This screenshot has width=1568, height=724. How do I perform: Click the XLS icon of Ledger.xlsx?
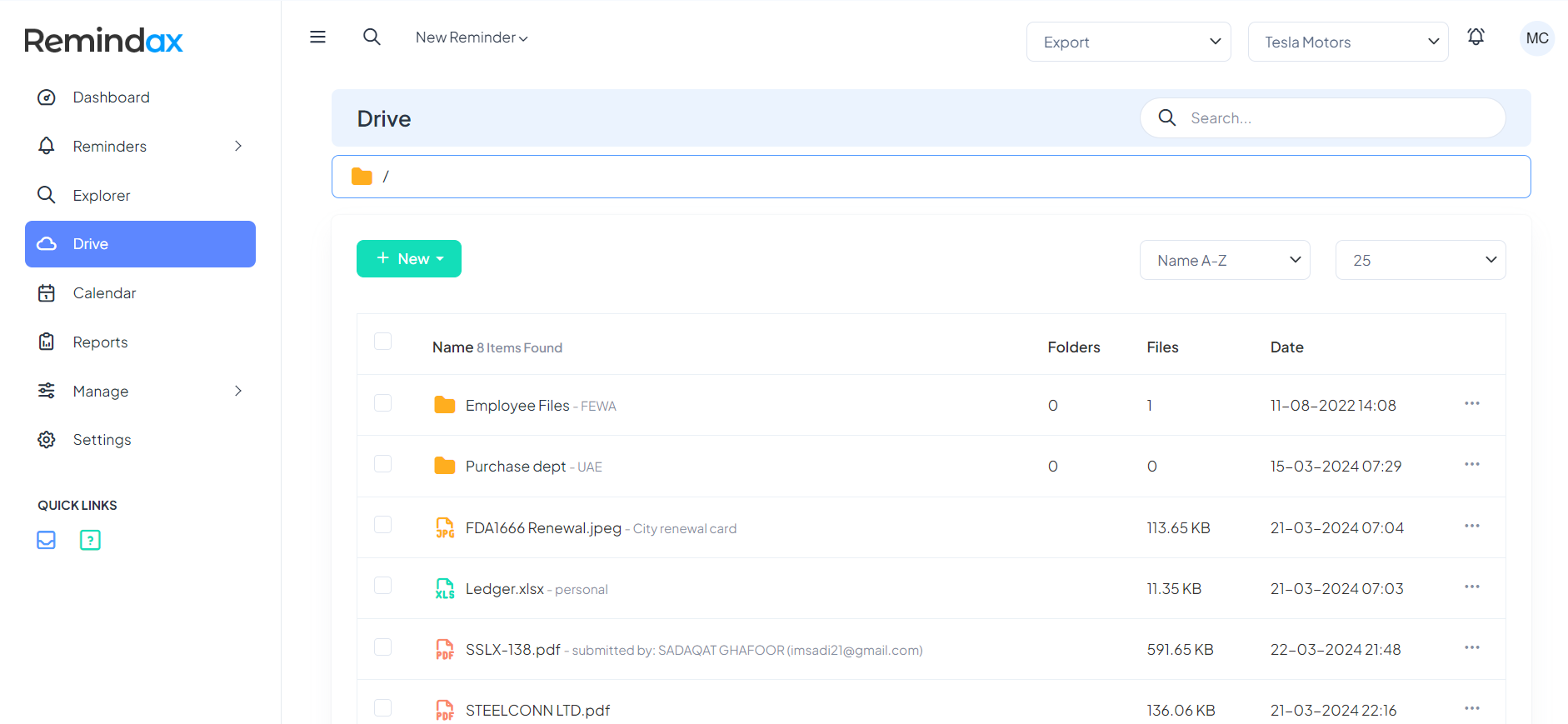445,588
